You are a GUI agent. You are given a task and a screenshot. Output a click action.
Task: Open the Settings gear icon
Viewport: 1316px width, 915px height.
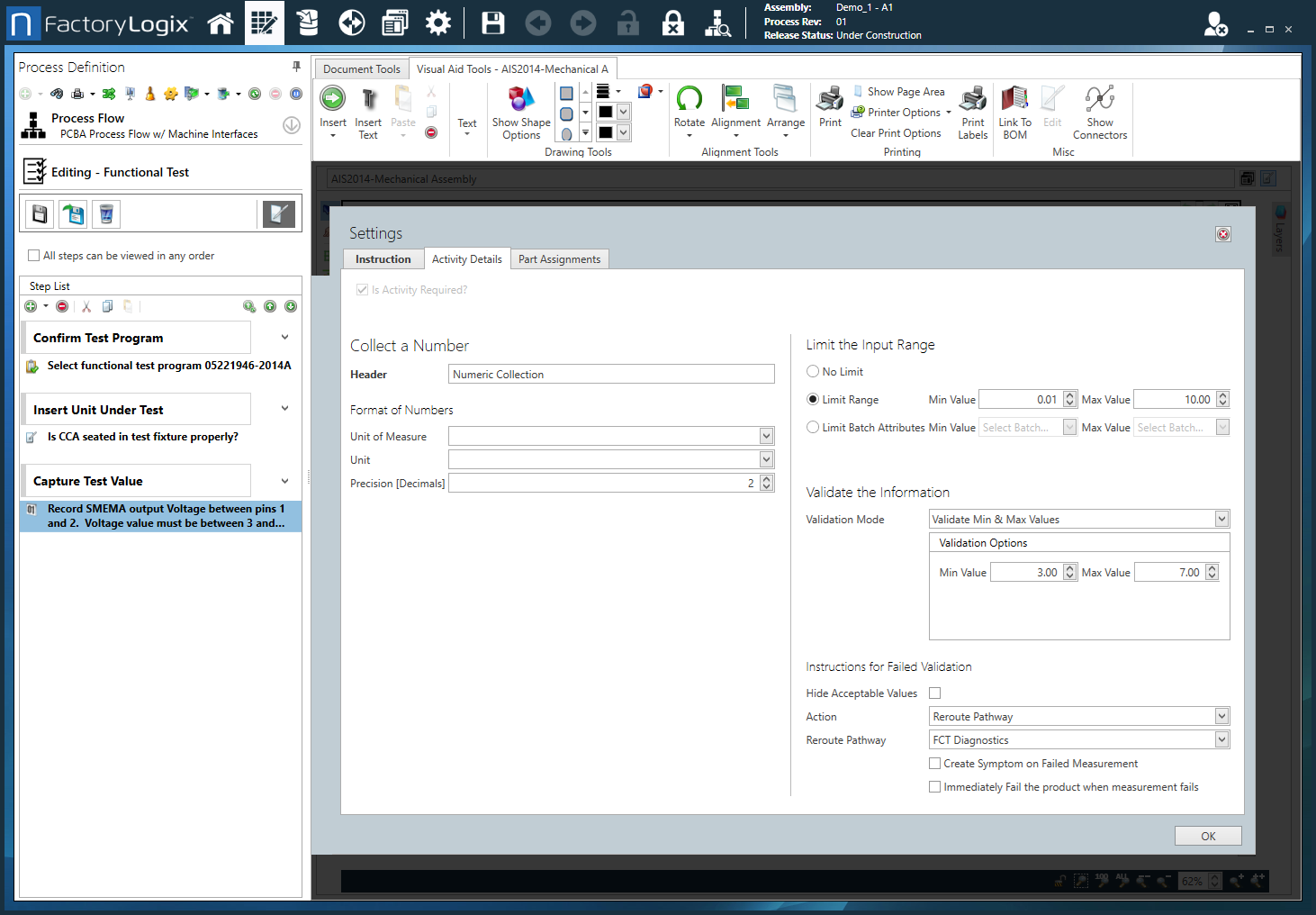click(438, 23)
